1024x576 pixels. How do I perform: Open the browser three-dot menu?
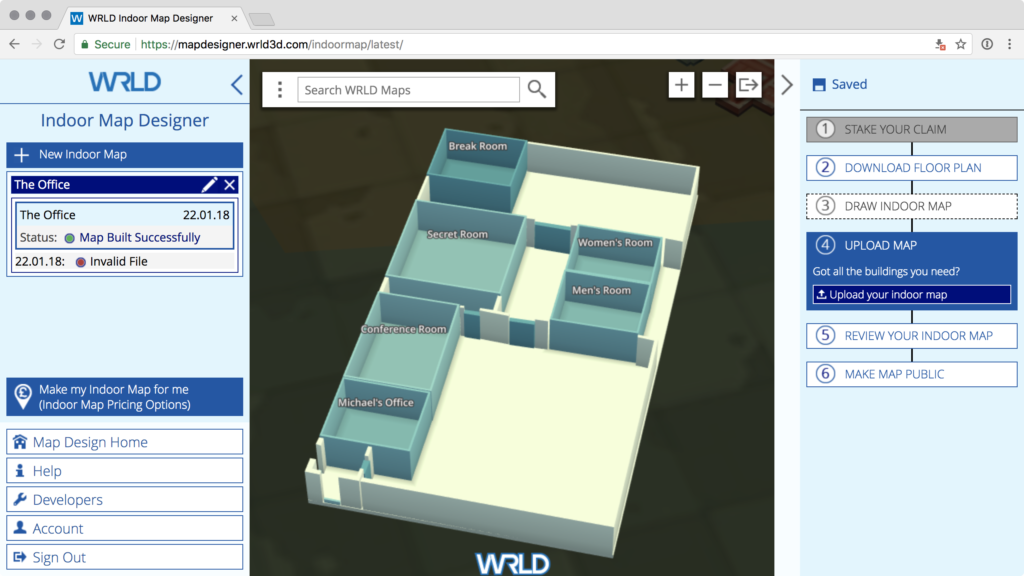click(1010, 44)
